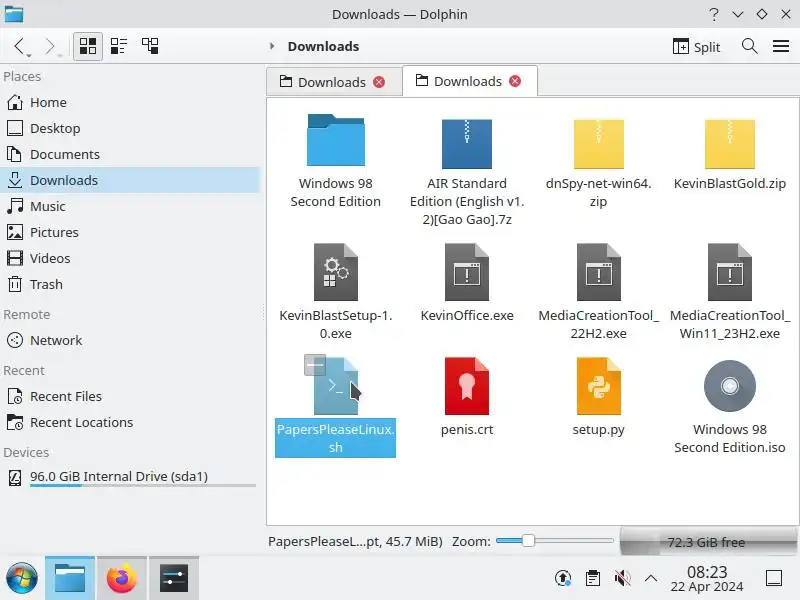Click the muted volume tray icon
800x600 pixels.
[622, 578]
